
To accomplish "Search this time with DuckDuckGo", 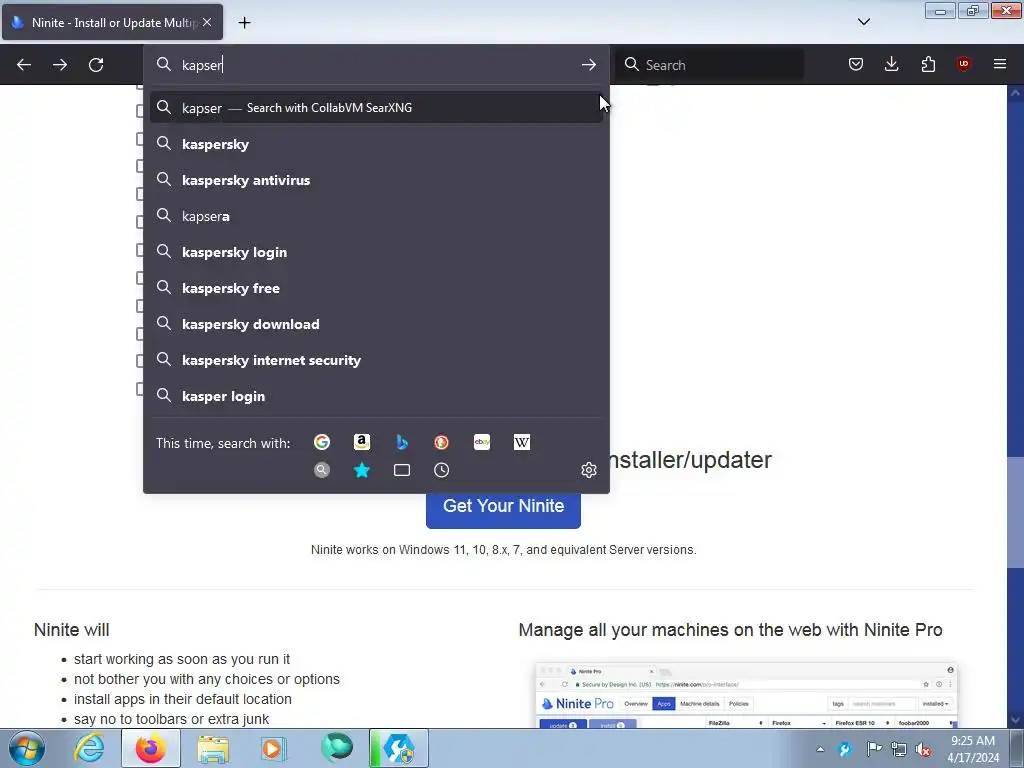I will click(x=441, y=442).
